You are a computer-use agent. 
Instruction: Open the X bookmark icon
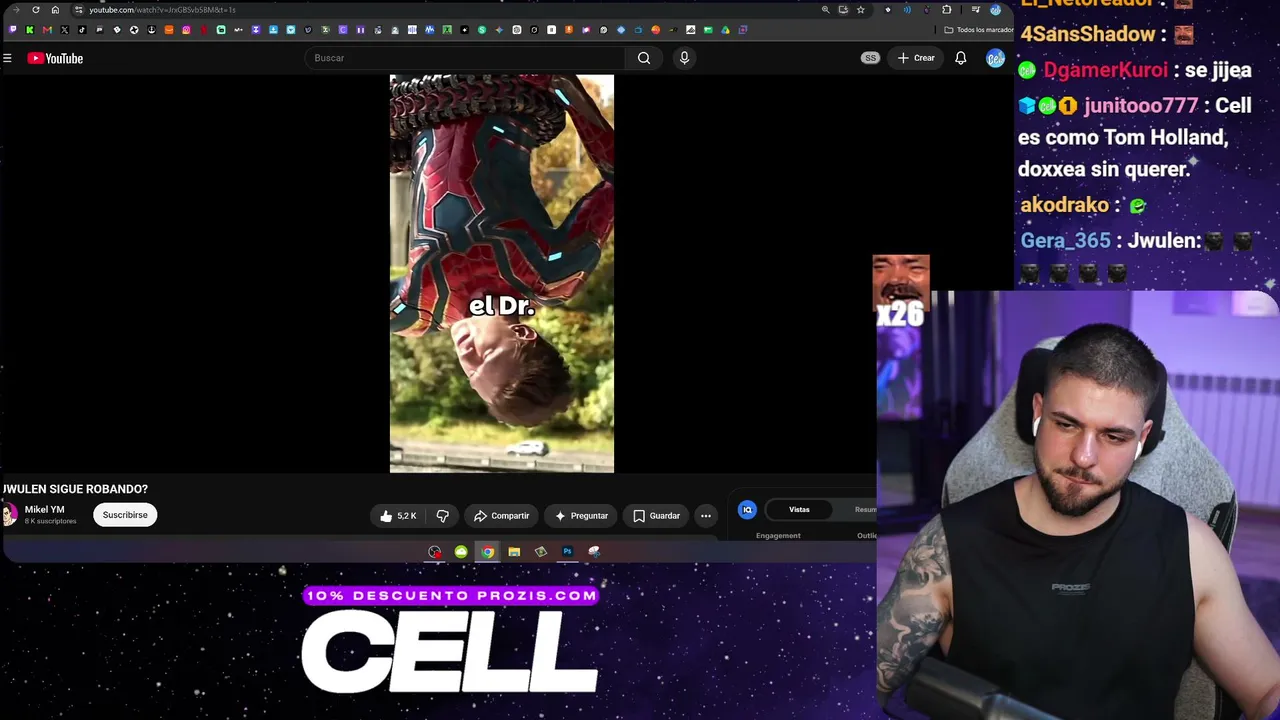tap(64, 30)
